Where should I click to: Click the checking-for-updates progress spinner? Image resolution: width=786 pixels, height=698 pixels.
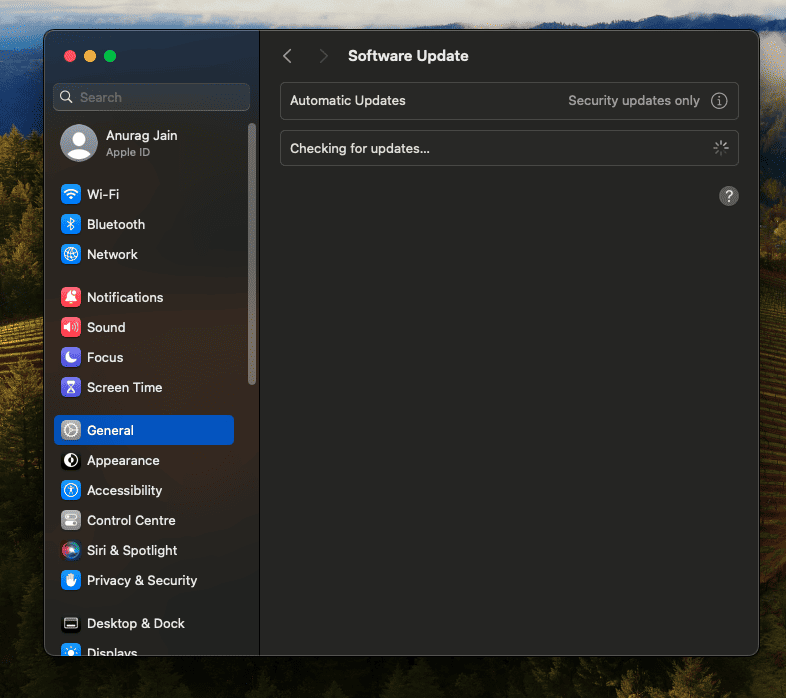(721, 148)
